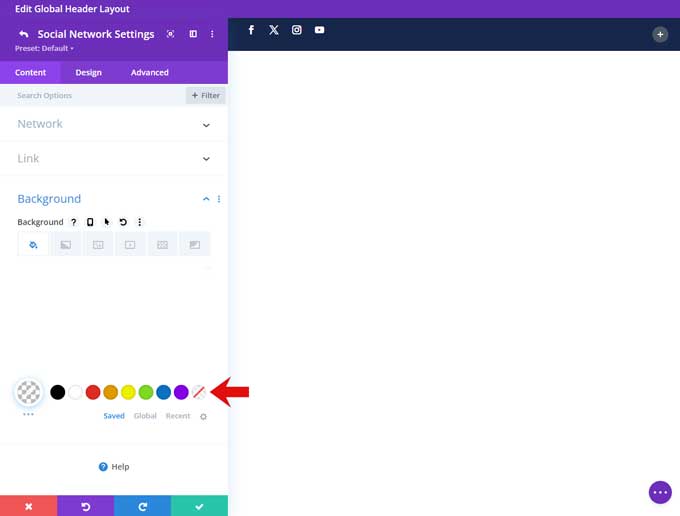Screen dimensions: 680x516
Task: Click the X (Twitter) icon in header
Action: 274,30
